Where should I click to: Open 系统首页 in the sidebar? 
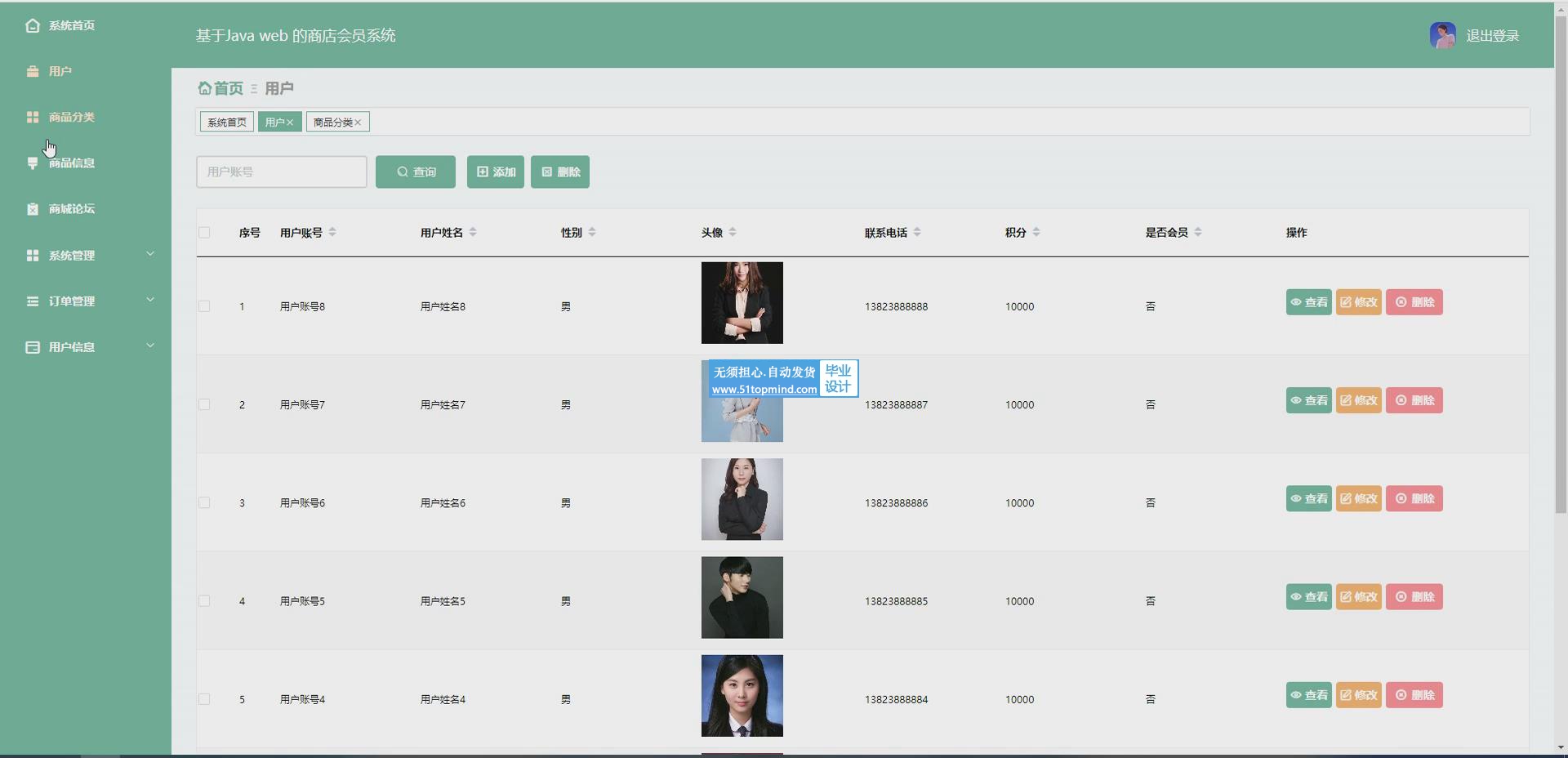pyautogui.click(x=72, y=25)
